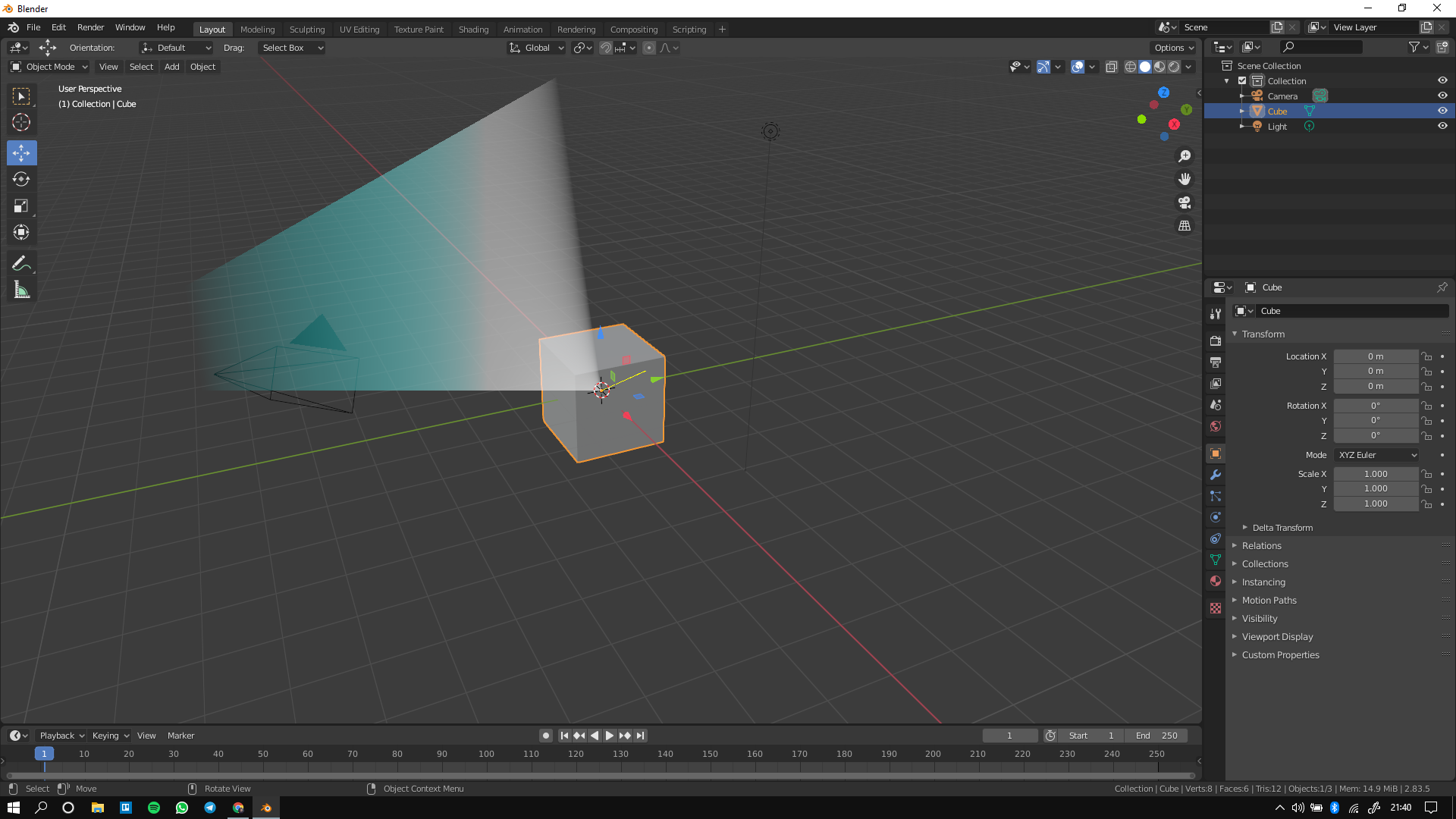Activate the Measure tool

point(21,290)
